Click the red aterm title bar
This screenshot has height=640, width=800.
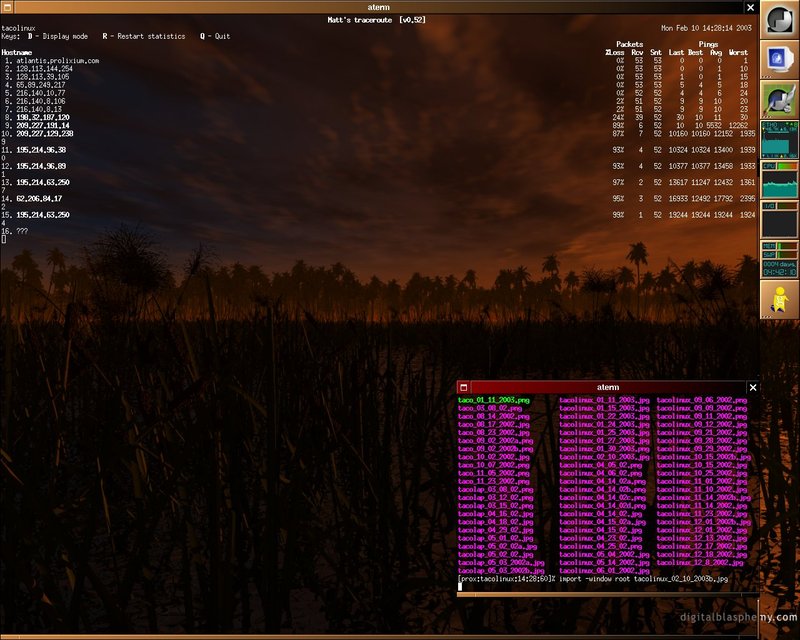(608, 387)
